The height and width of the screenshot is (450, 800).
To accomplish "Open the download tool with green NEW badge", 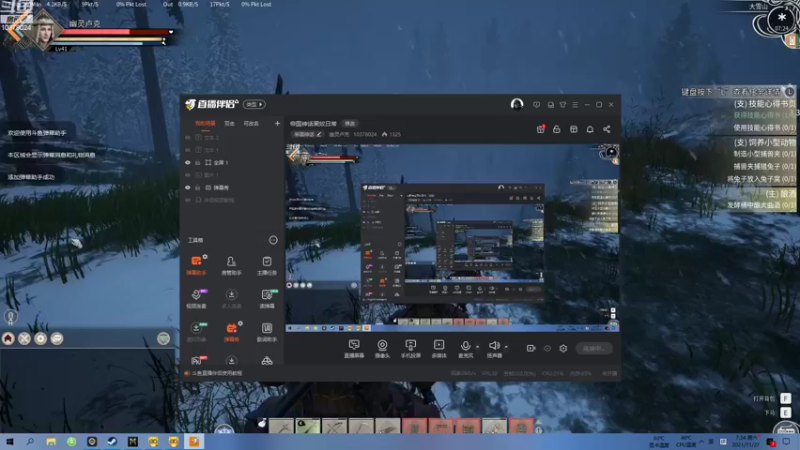I will 196,331.
